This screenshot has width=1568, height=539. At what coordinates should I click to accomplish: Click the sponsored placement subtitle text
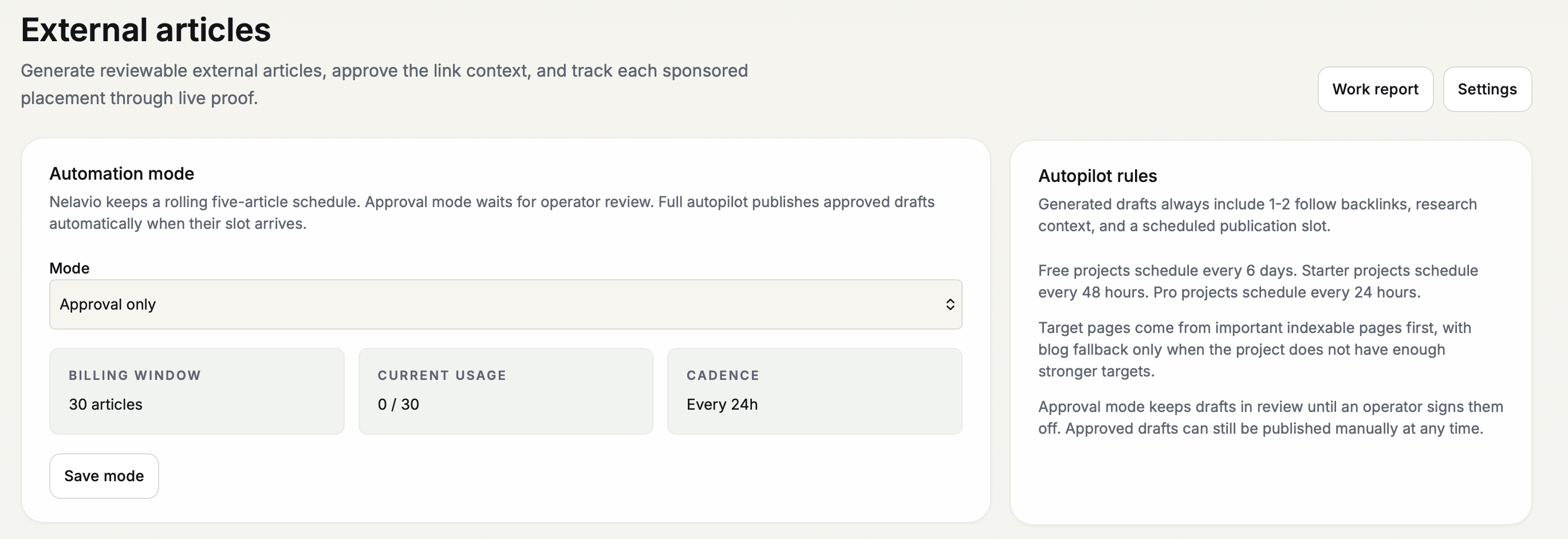tap(384, 84)
